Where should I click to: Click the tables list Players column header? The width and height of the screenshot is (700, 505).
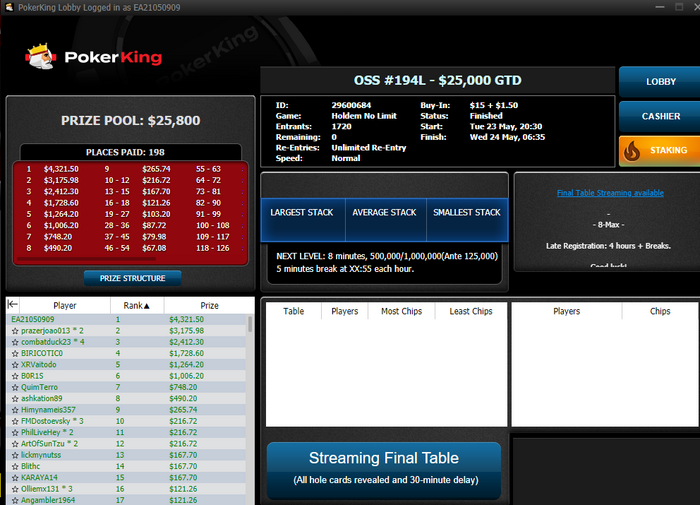click(x=345, y=311)
